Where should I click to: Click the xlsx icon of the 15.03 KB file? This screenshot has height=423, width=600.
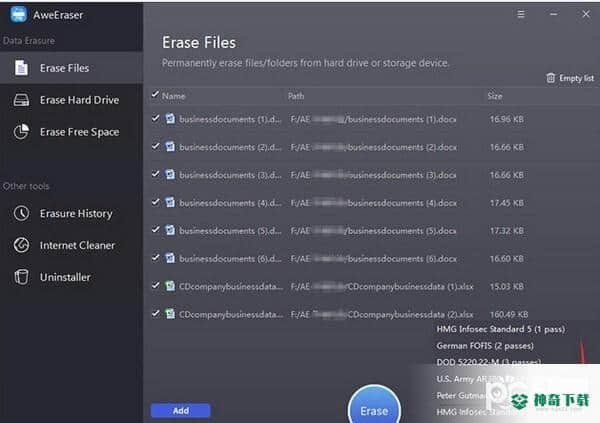[170, 286]
